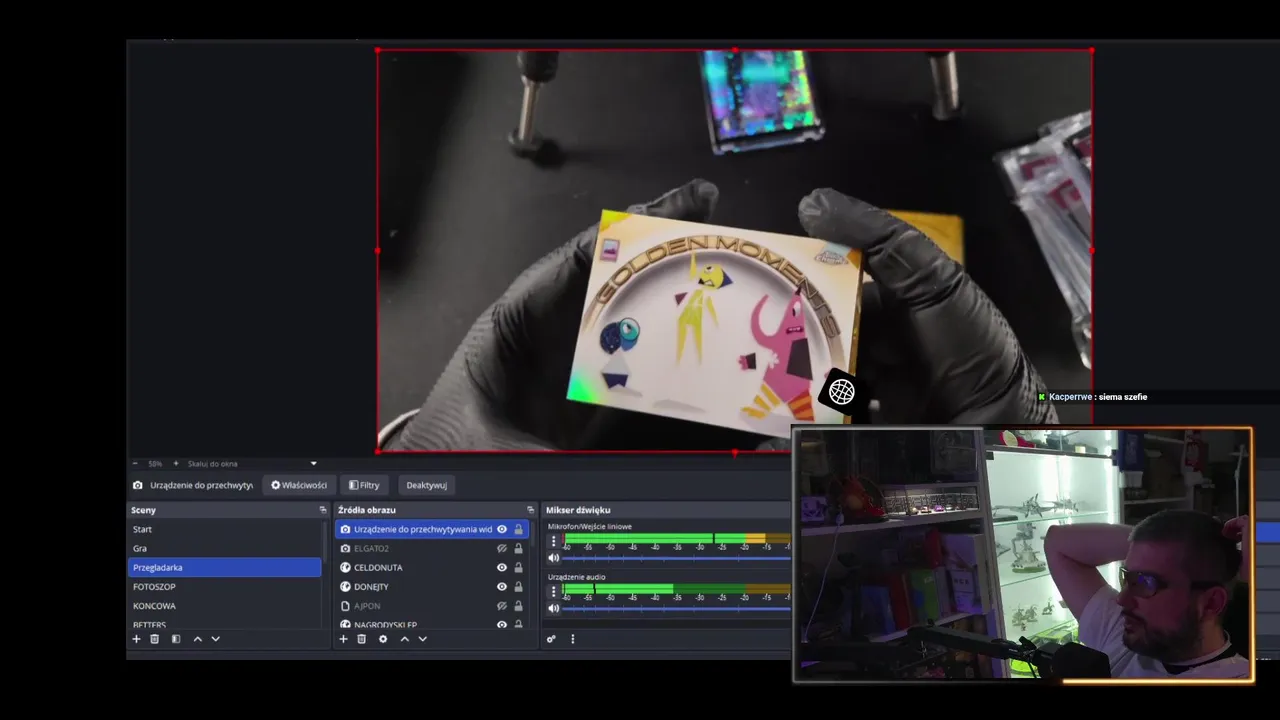Select the Gra scene

(x=225, y=548)
